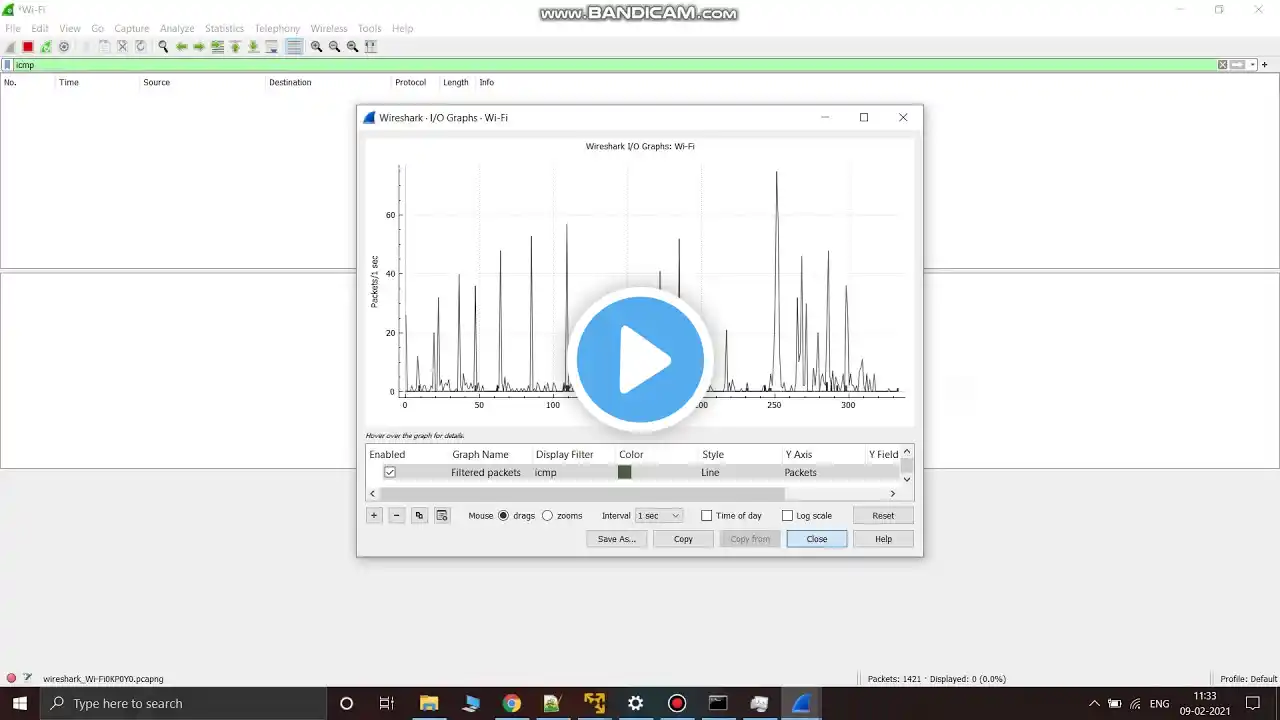The width and height of the screenshot is (1280, 720).
Task: Click the Save As... button
Action: (617, 539)
